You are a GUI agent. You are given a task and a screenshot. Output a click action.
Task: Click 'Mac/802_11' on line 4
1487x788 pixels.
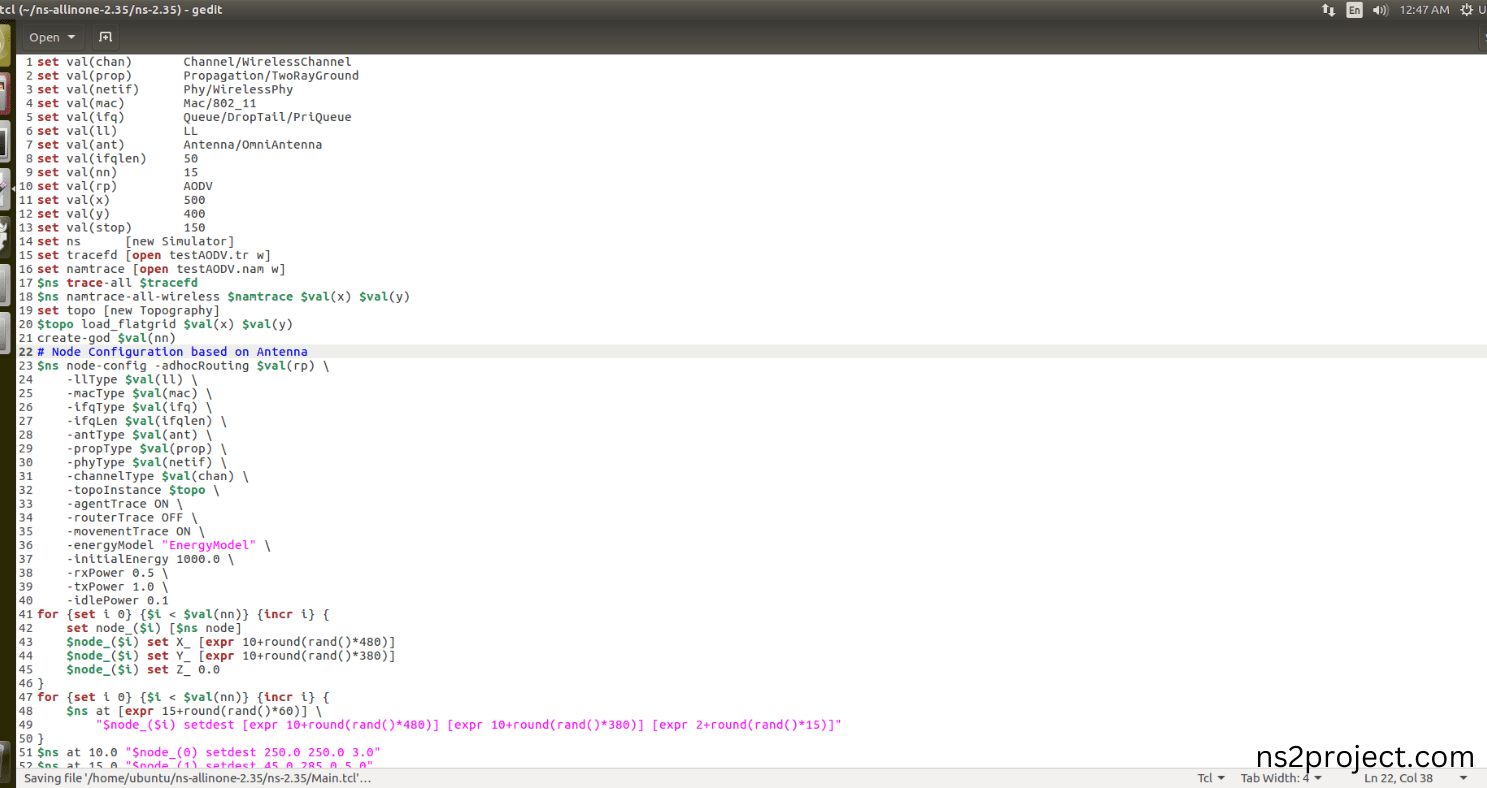tap(220, 103)
